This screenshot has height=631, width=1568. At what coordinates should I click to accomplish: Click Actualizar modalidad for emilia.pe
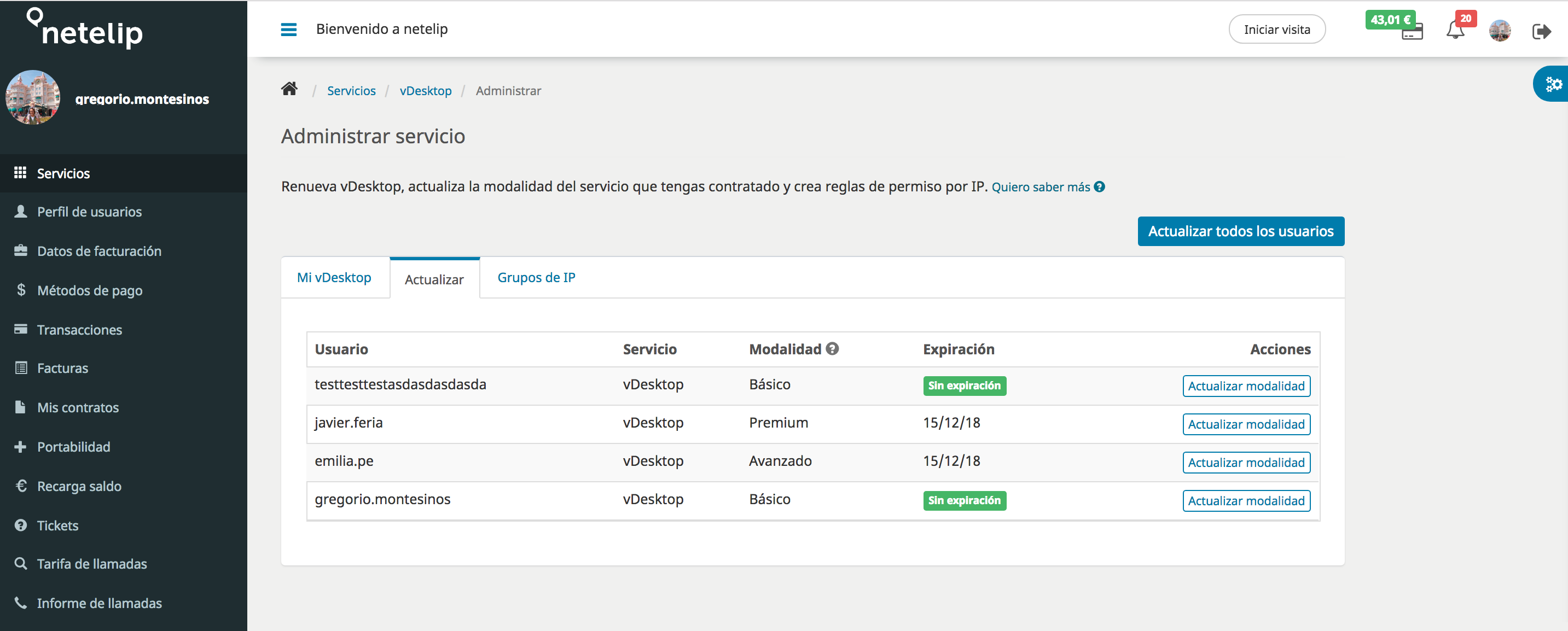click(x=1246, y=463)
